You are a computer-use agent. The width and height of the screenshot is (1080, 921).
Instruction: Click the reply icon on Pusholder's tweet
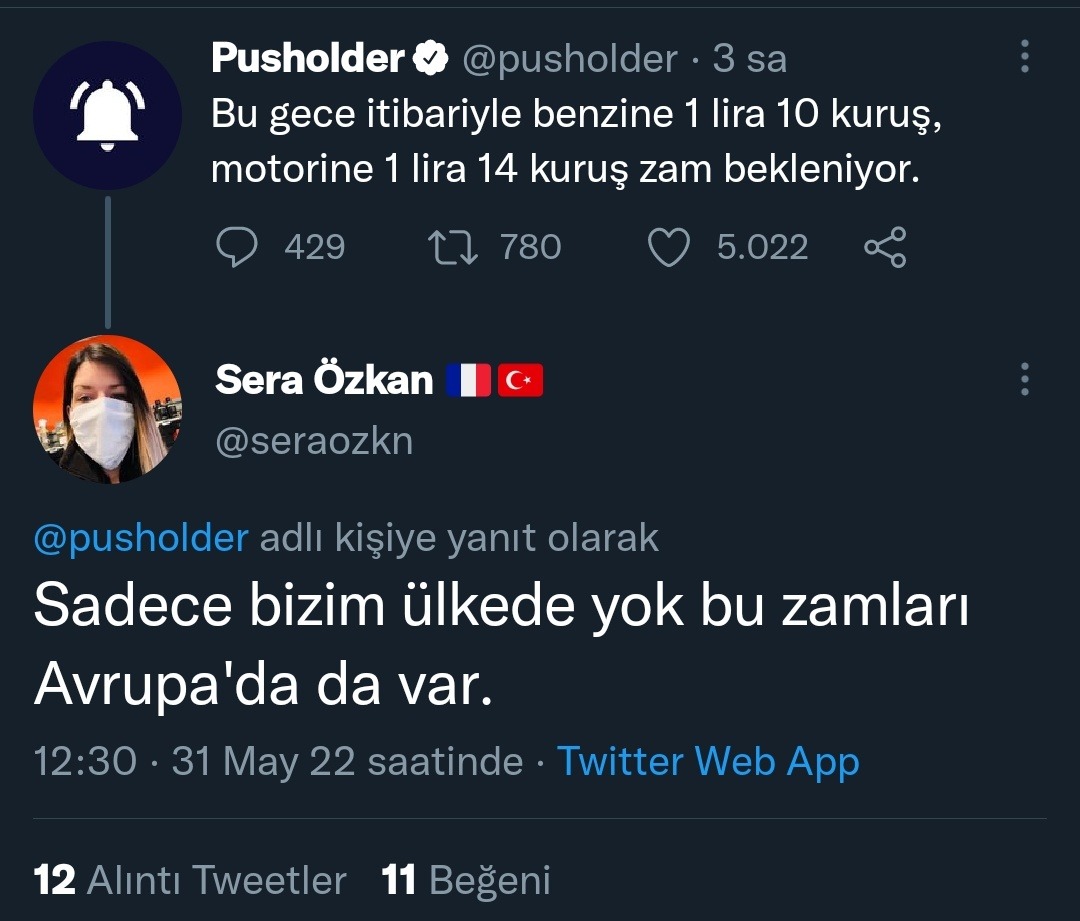(237, 247)
